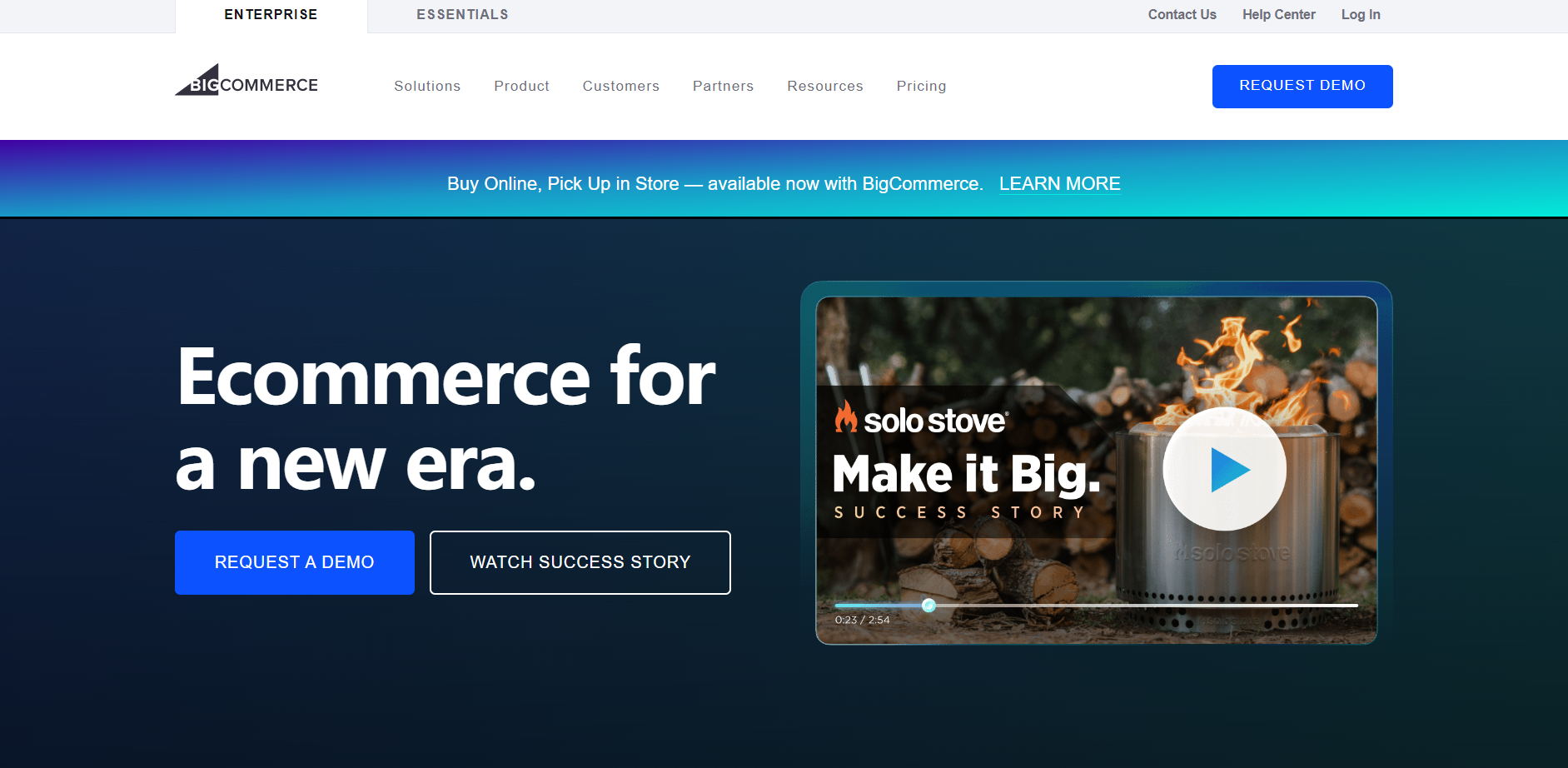The width and height of the screenshot is (1568, 768).
Task: Open the Solutions menu
Action: pyautogui.click(x=427, y=86)
